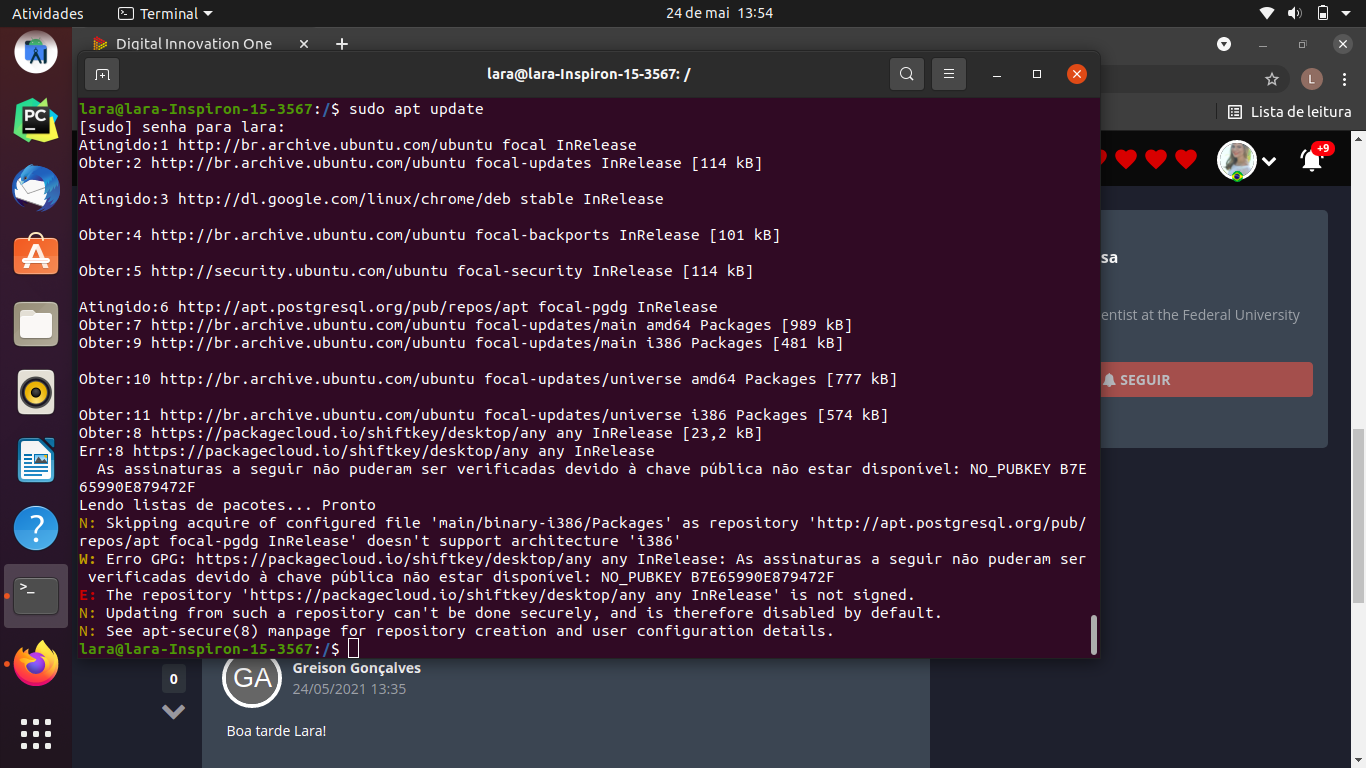Viewport: 1366px width, 768px height.
Task: Click the volume icon in the top bar
Action: (1295, 13)
